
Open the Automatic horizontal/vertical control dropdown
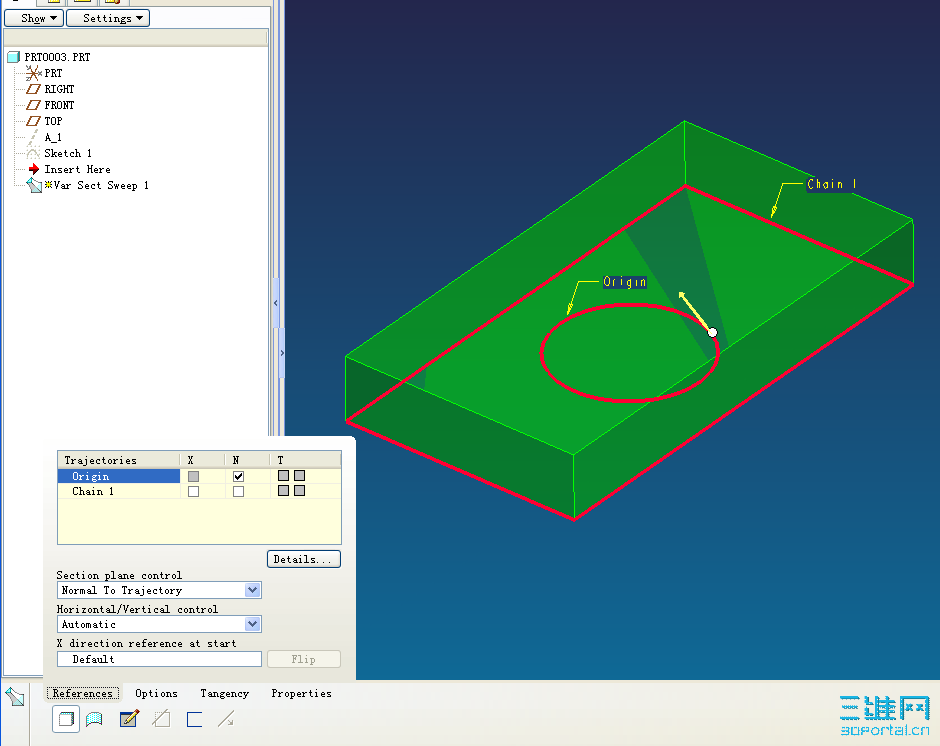point(252,624)
